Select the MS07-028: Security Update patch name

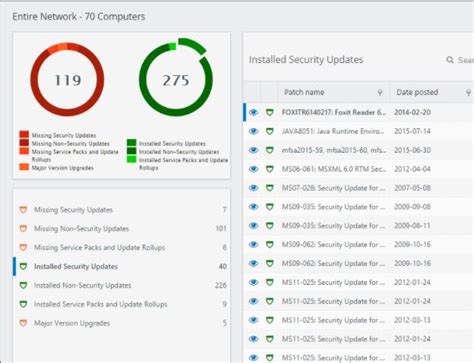coord(333,188)
